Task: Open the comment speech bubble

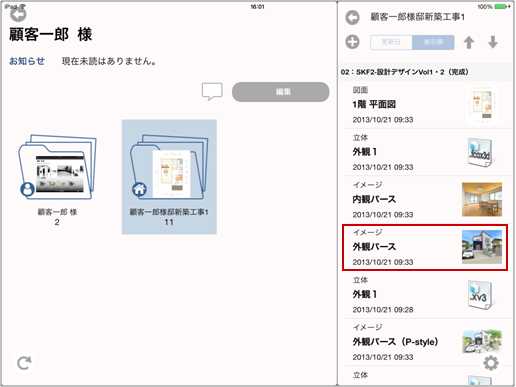Action: [212, 91]
